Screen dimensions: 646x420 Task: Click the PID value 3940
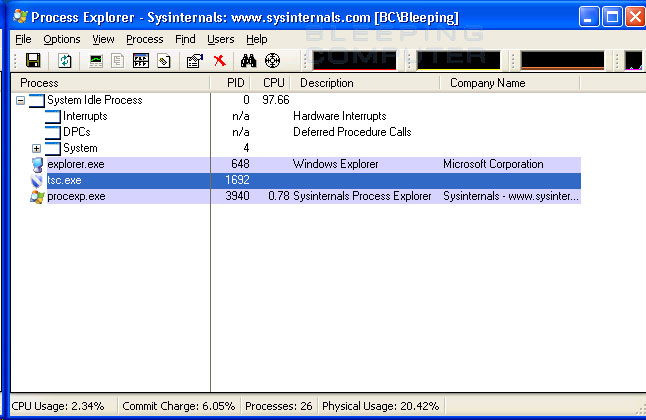tap(237, 196)
